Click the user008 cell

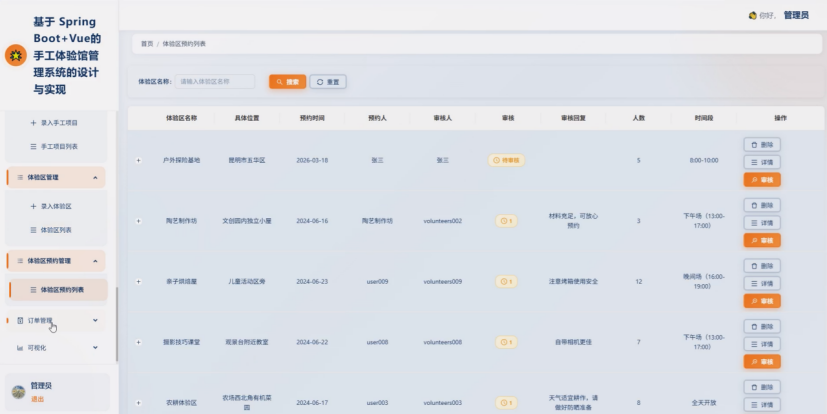pos(377,342)
